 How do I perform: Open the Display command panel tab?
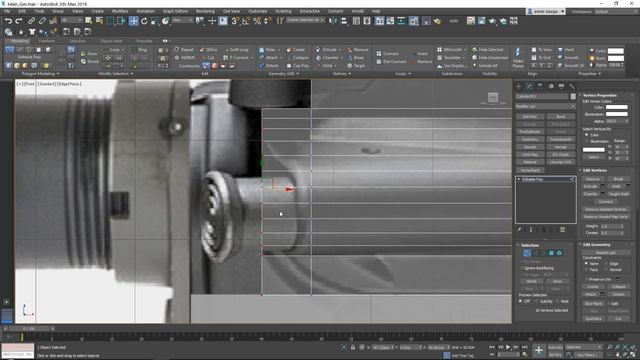tap(561, 86)
